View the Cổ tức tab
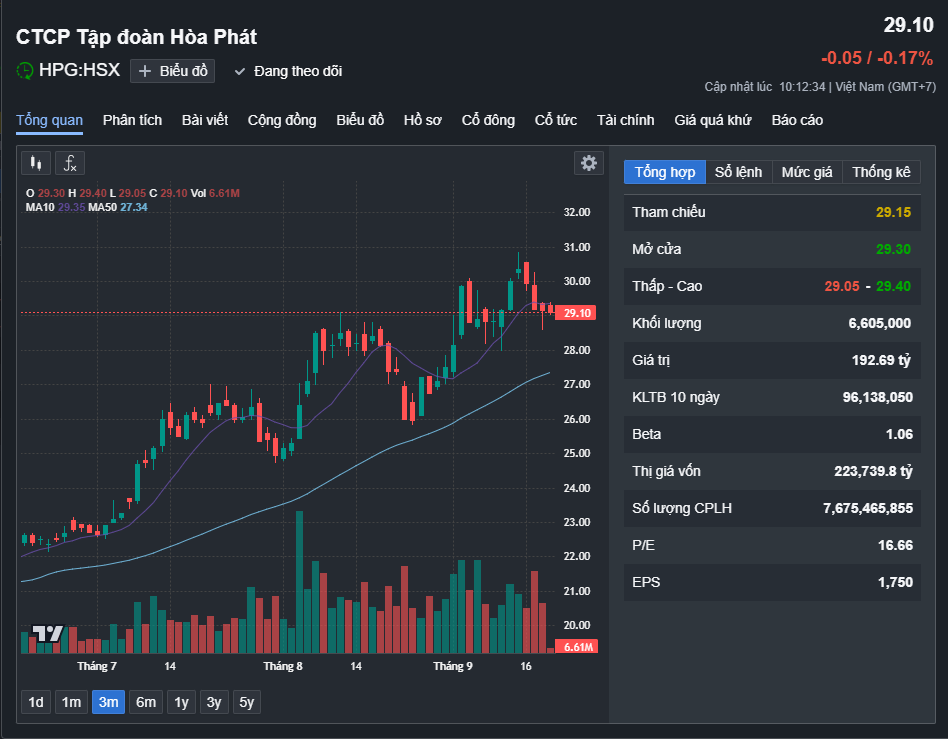The width and height of the screenshot is (948, 739). [556, 120]
